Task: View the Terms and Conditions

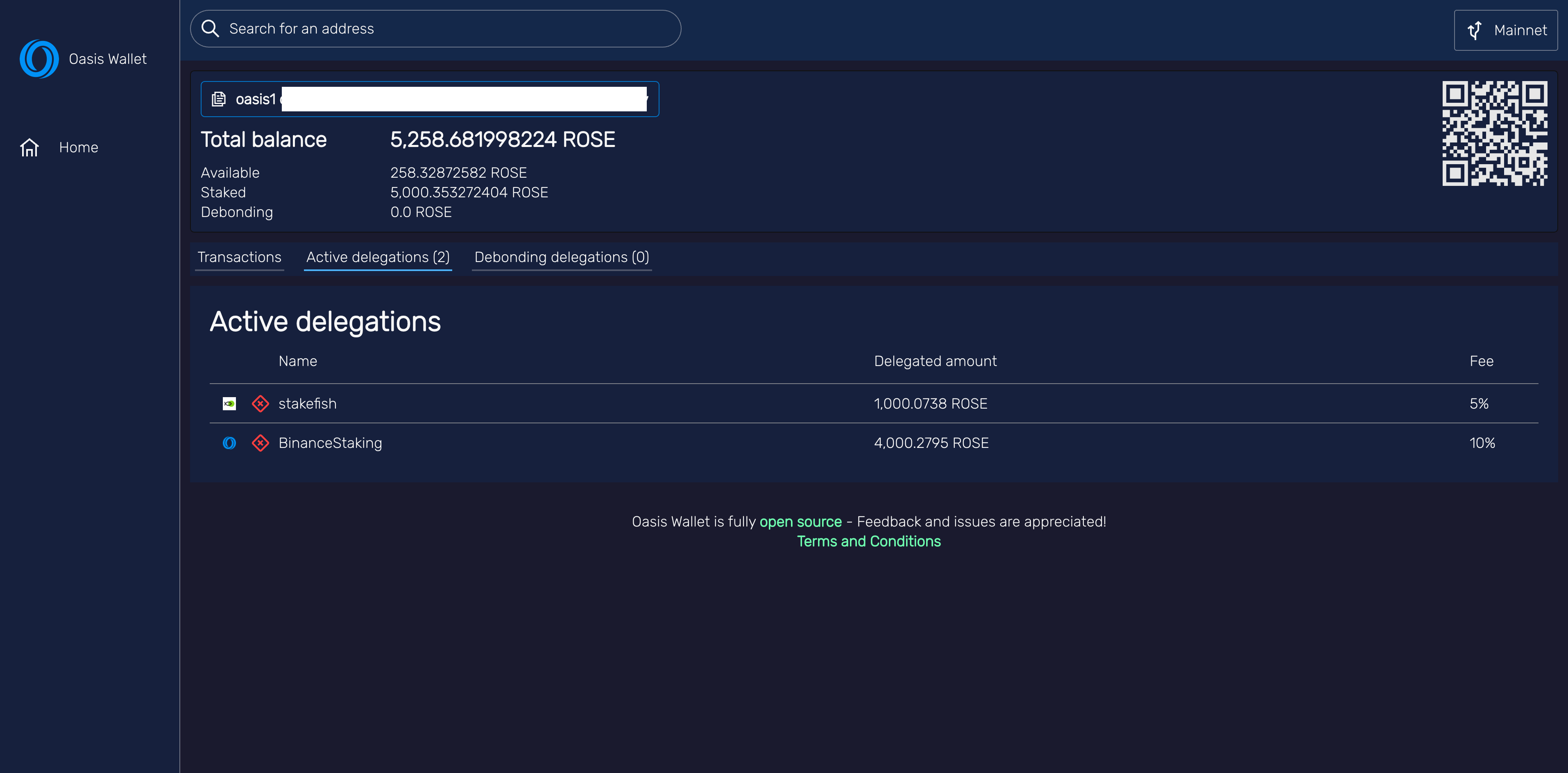Action: pos(869,541)
